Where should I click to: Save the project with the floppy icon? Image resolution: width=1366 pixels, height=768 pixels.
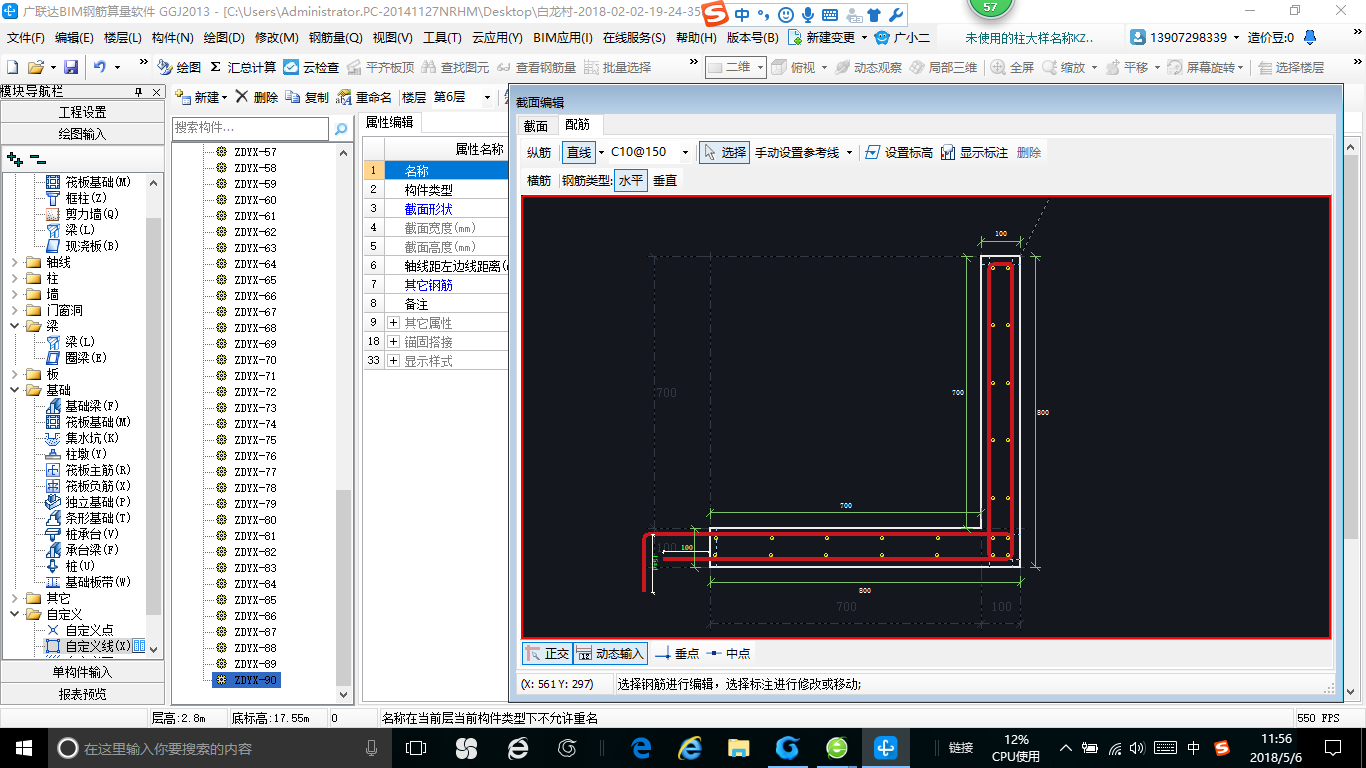point(71,67)
